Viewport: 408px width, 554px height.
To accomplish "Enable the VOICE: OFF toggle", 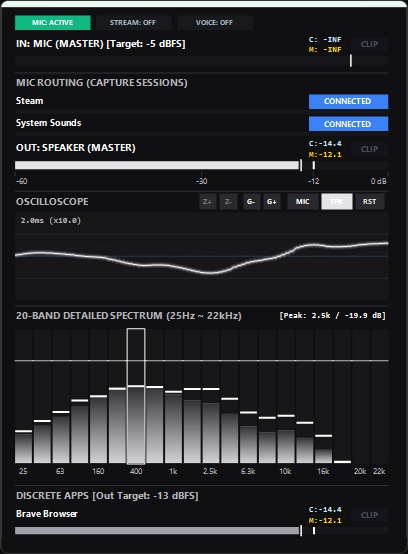I will click(x=214, y=23).
